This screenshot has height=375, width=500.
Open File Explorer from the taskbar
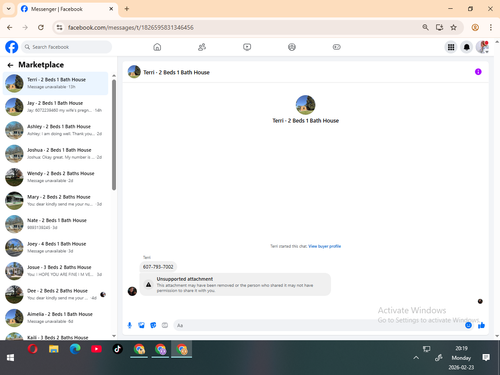point(54,349)
